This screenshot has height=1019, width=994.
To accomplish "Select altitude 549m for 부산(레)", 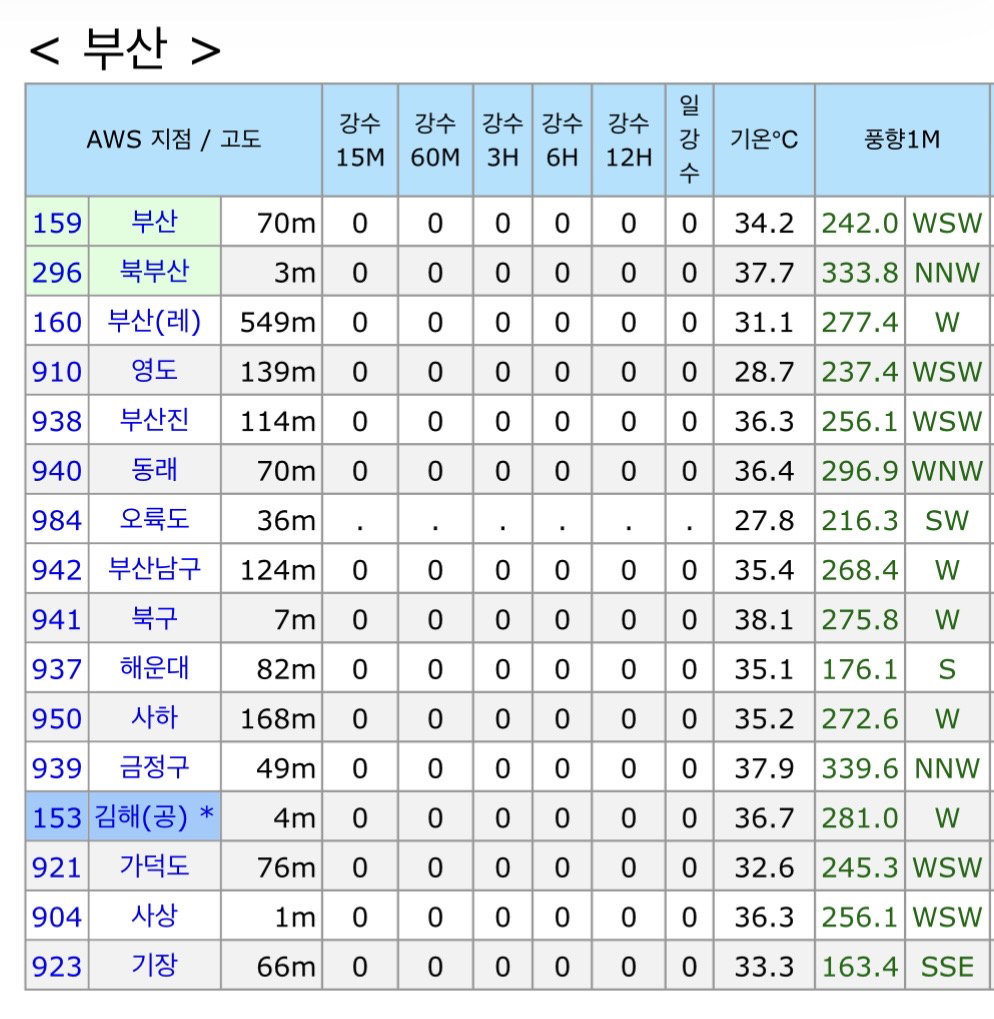I will coord(277,322).
